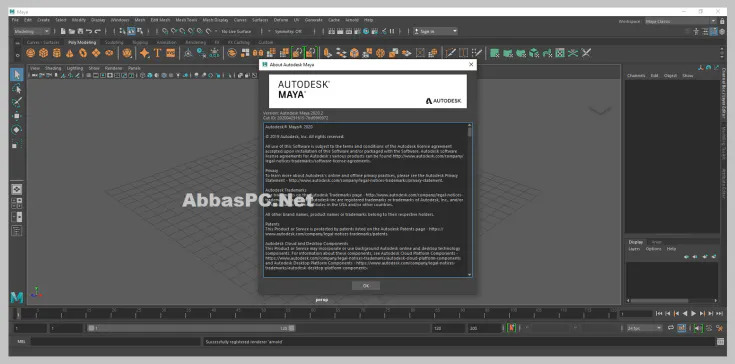
Task: Open the Edit Mesh menu
Action: [x=160, y=20]
